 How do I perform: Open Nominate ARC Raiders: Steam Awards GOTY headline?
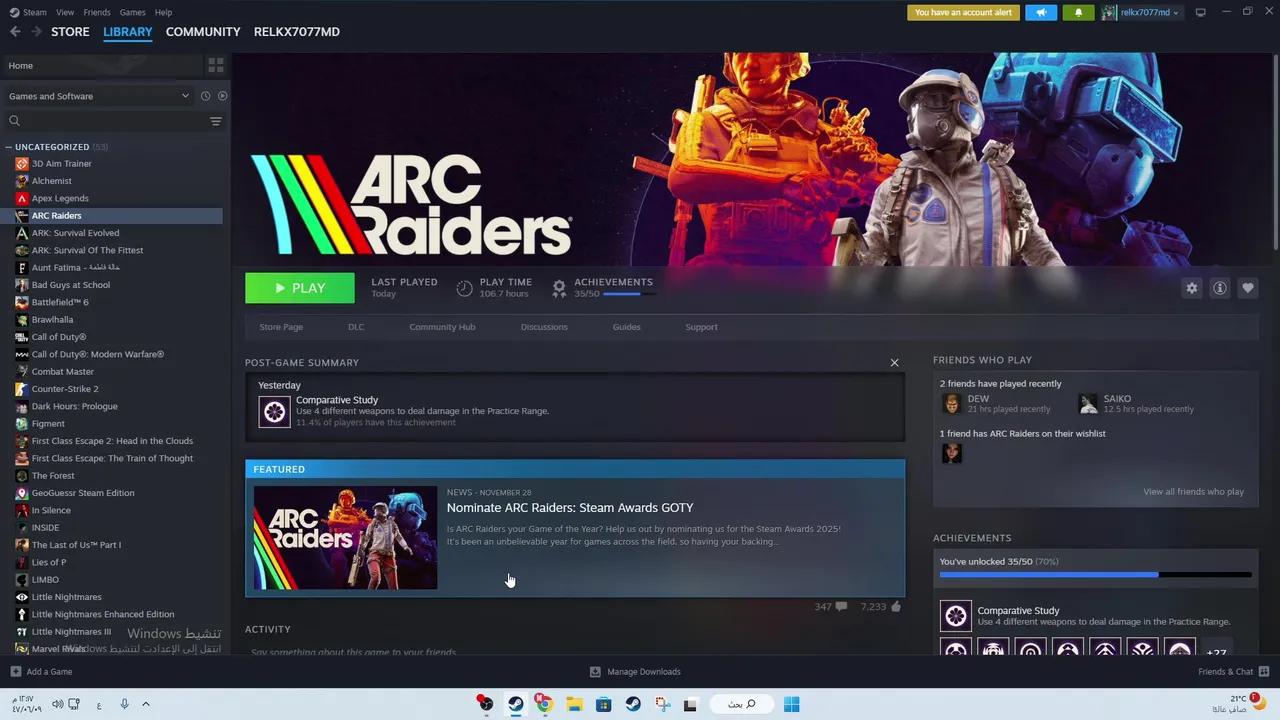coord(570,508)
